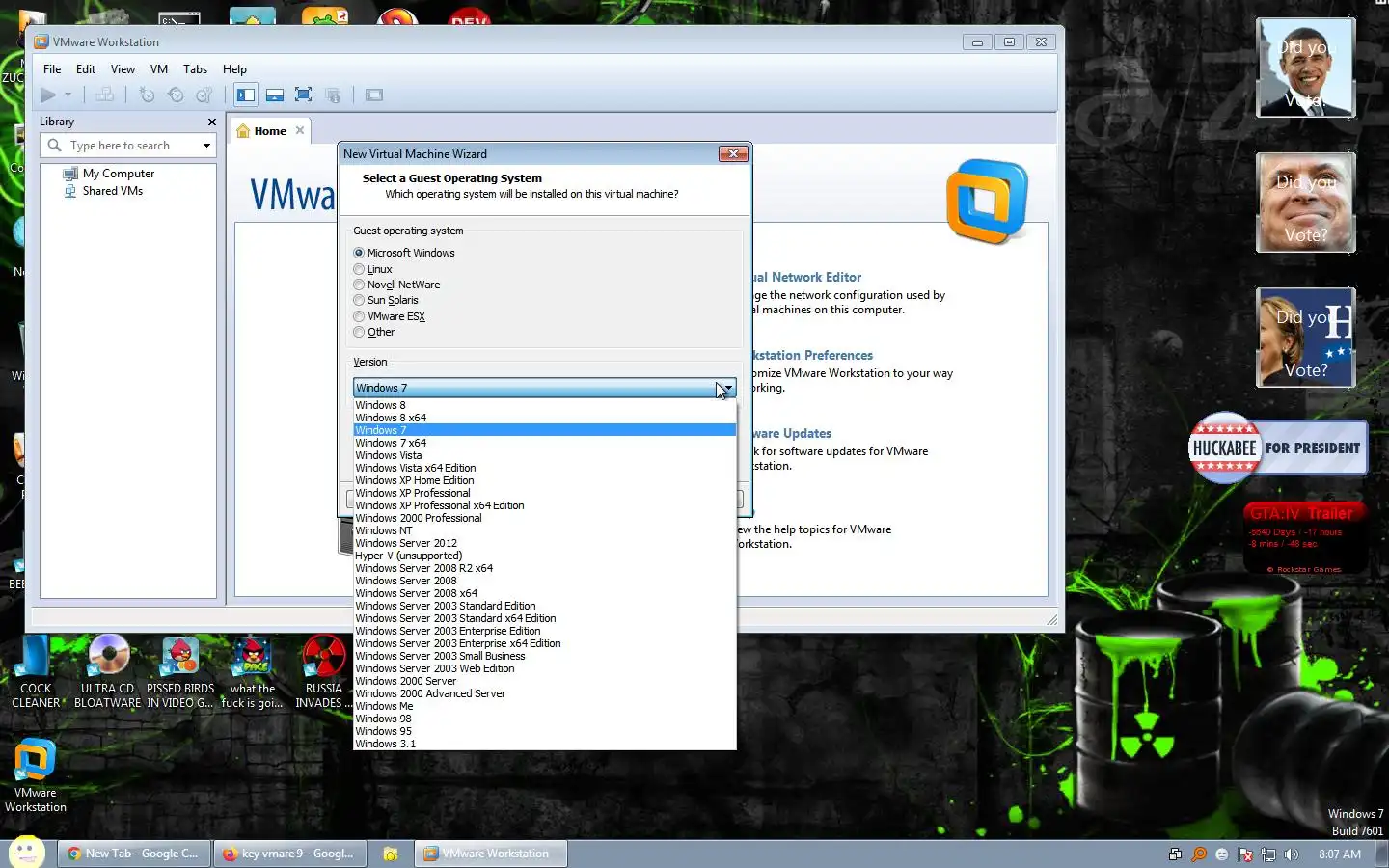The image size is (1389, 868).
Task: Choose Windows 98 in version list
Action: pos(545,719)
